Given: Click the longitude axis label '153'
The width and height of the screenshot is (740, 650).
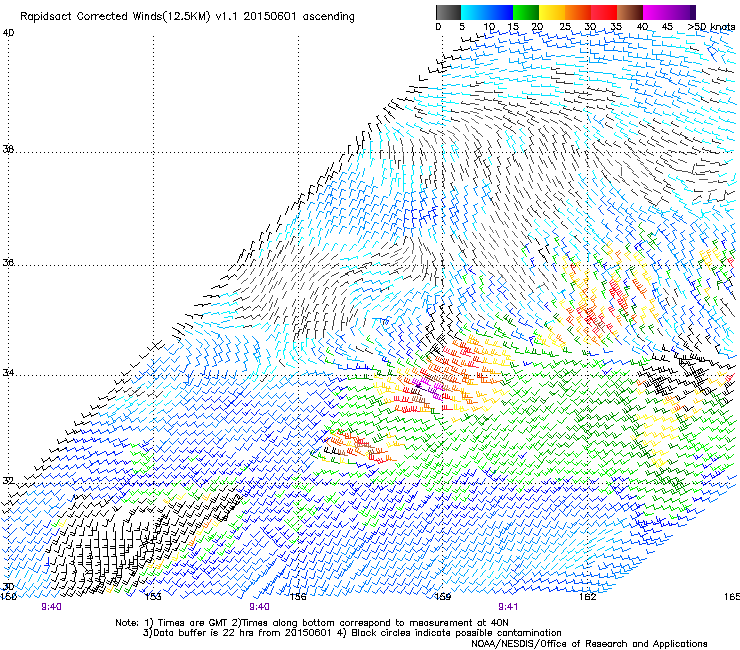Looking at the screenshot, I should 153,597.
